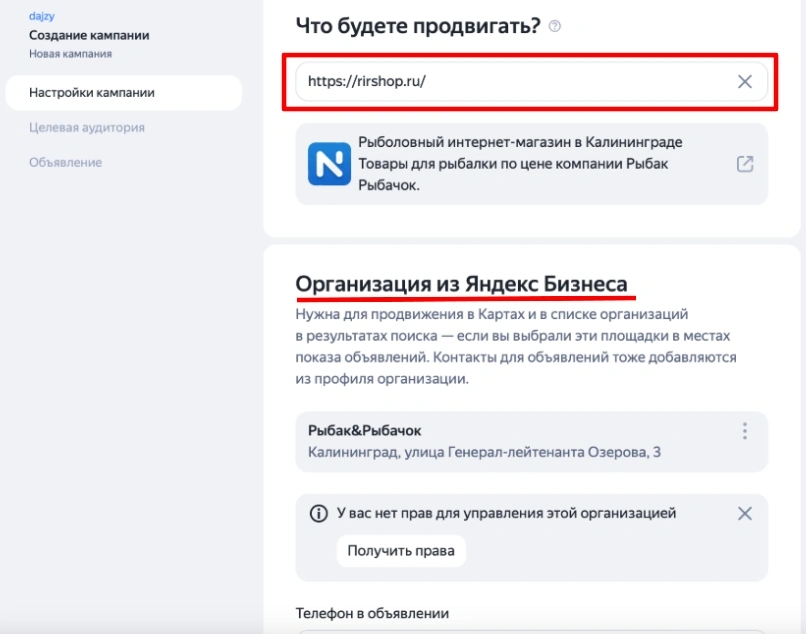806x634 pixels.
Task: Open three-dot menu for Рыбак&Рыбачок
Action: pyautogui.click(x=744, y=431)
